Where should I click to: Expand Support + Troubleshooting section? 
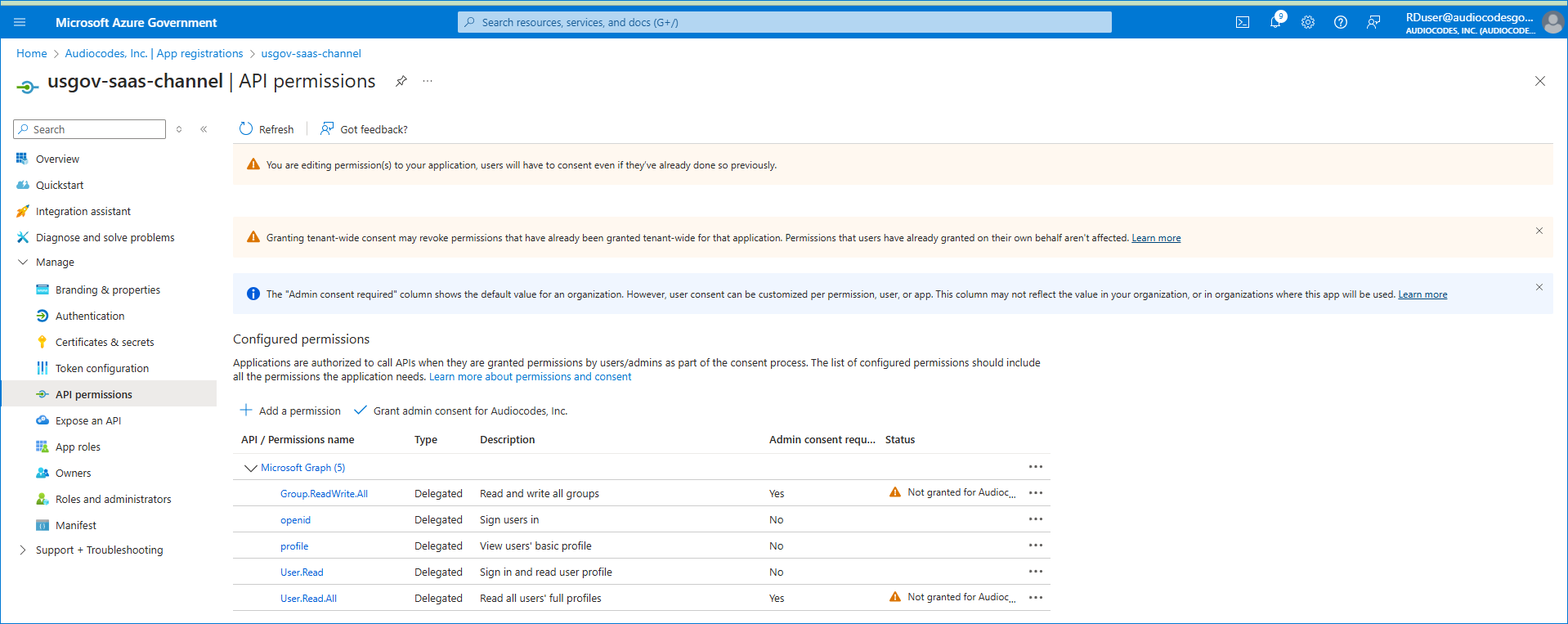(23, 550)
